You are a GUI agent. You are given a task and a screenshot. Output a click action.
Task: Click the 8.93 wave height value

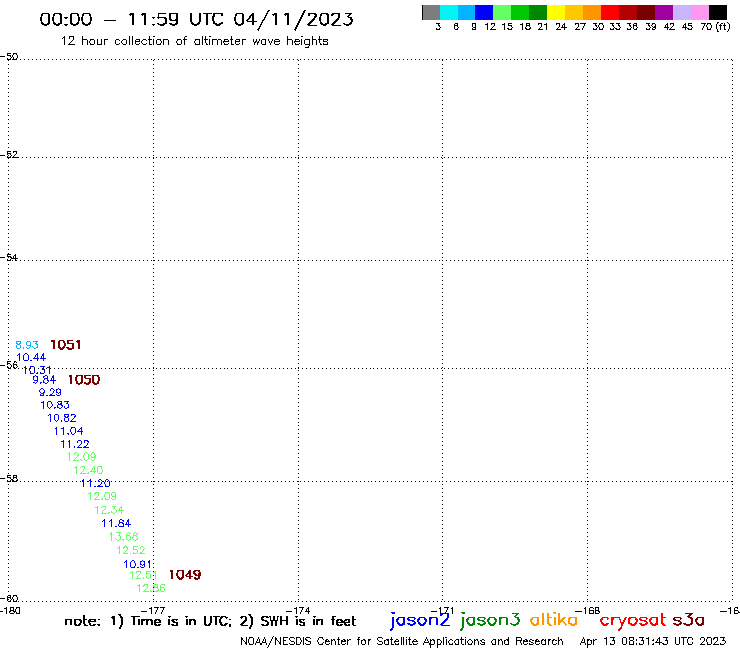27,345
